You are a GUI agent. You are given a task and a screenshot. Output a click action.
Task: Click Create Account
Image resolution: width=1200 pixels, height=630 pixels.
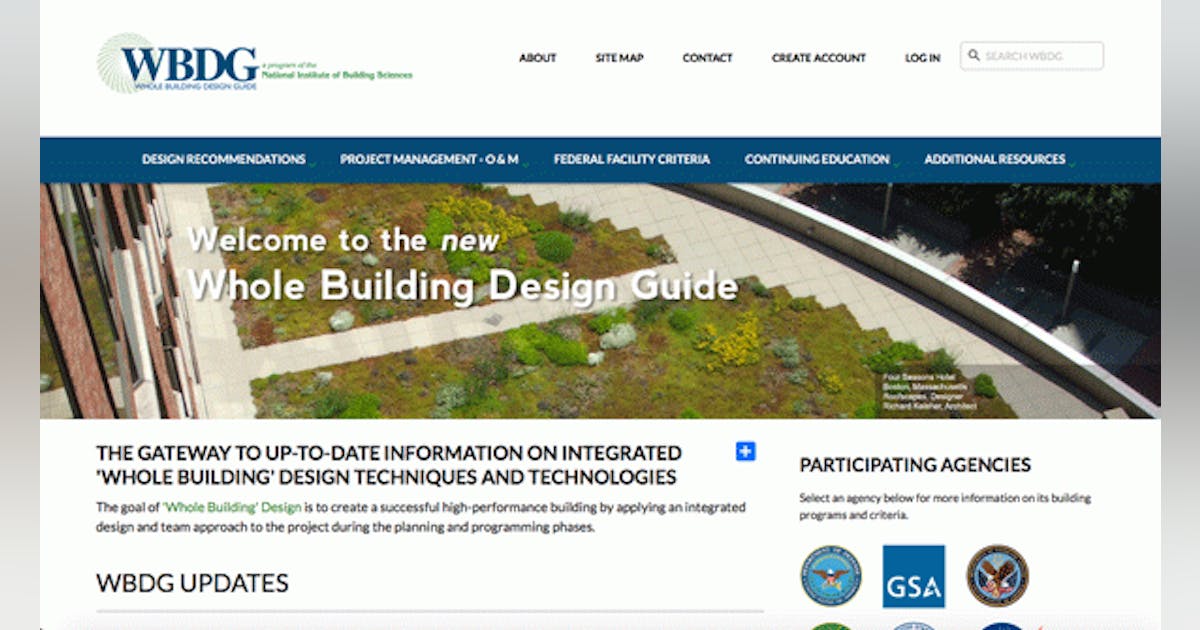click(818, 57)
